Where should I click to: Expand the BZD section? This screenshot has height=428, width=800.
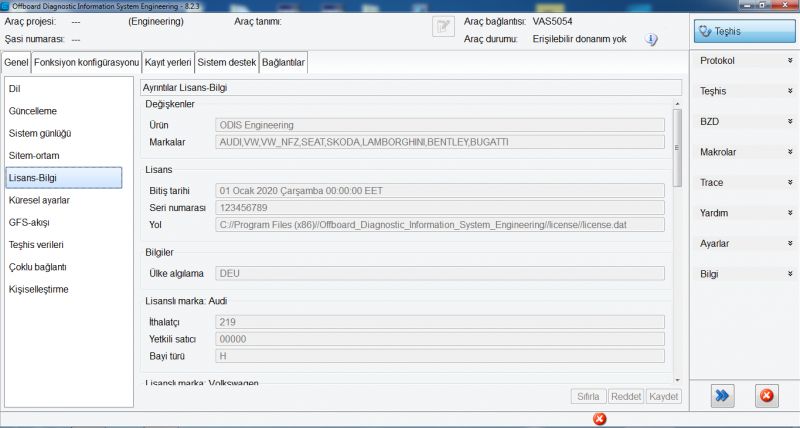pos(743,121)
